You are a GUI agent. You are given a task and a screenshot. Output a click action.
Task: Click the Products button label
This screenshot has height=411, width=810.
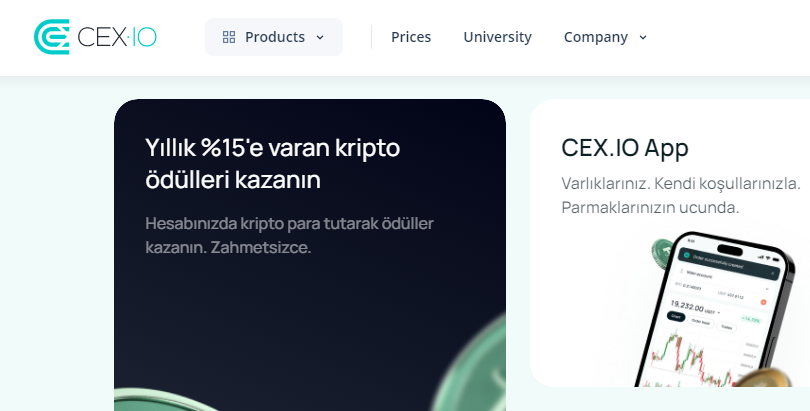pyautogui.click(x=274, y=37)
